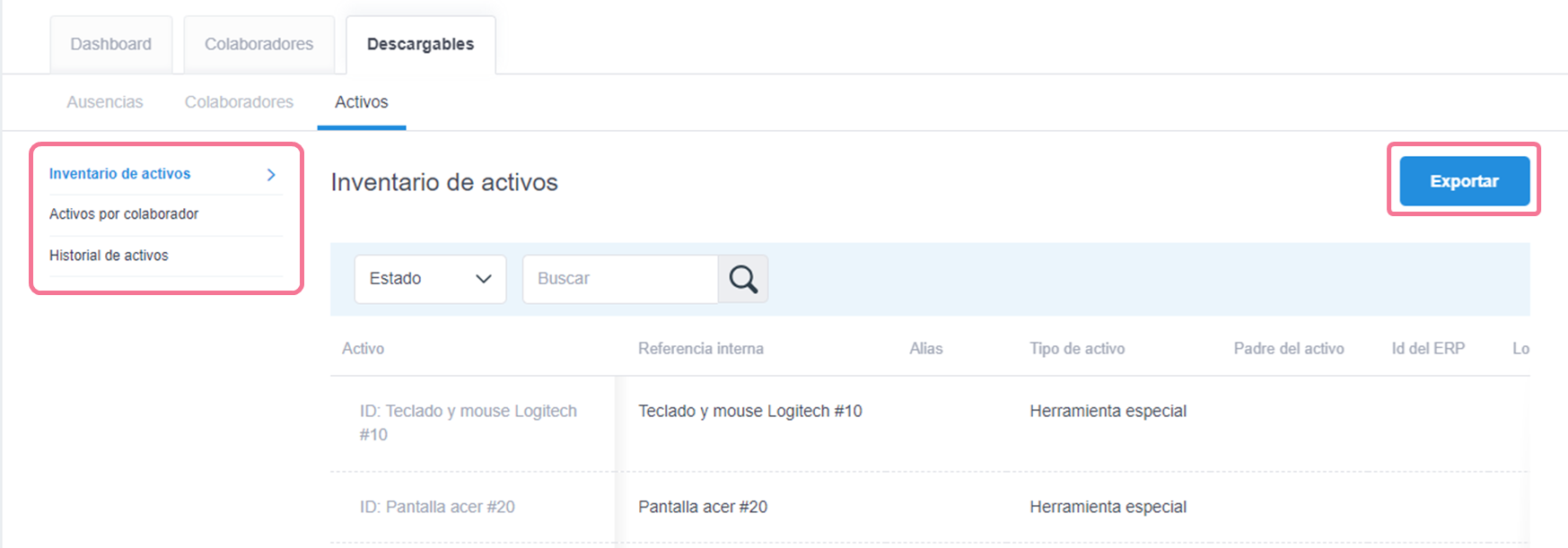Viewport: 1568px width, 548px height.
Task: Go to the Ausencias sub-tab
Action: [105, 102]
